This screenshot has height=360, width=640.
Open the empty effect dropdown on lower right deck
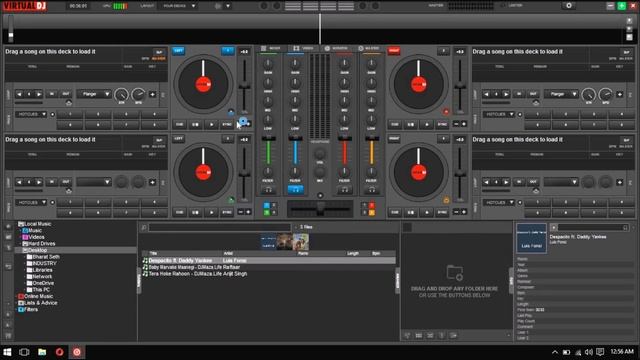pyautogui.click(x=561, y=182)
